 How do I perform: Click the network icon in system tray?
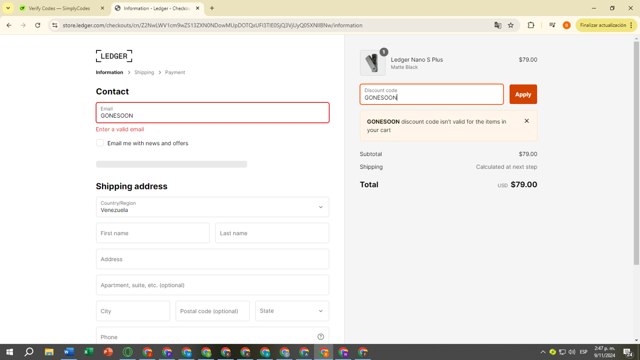click(x=562, y=352)
